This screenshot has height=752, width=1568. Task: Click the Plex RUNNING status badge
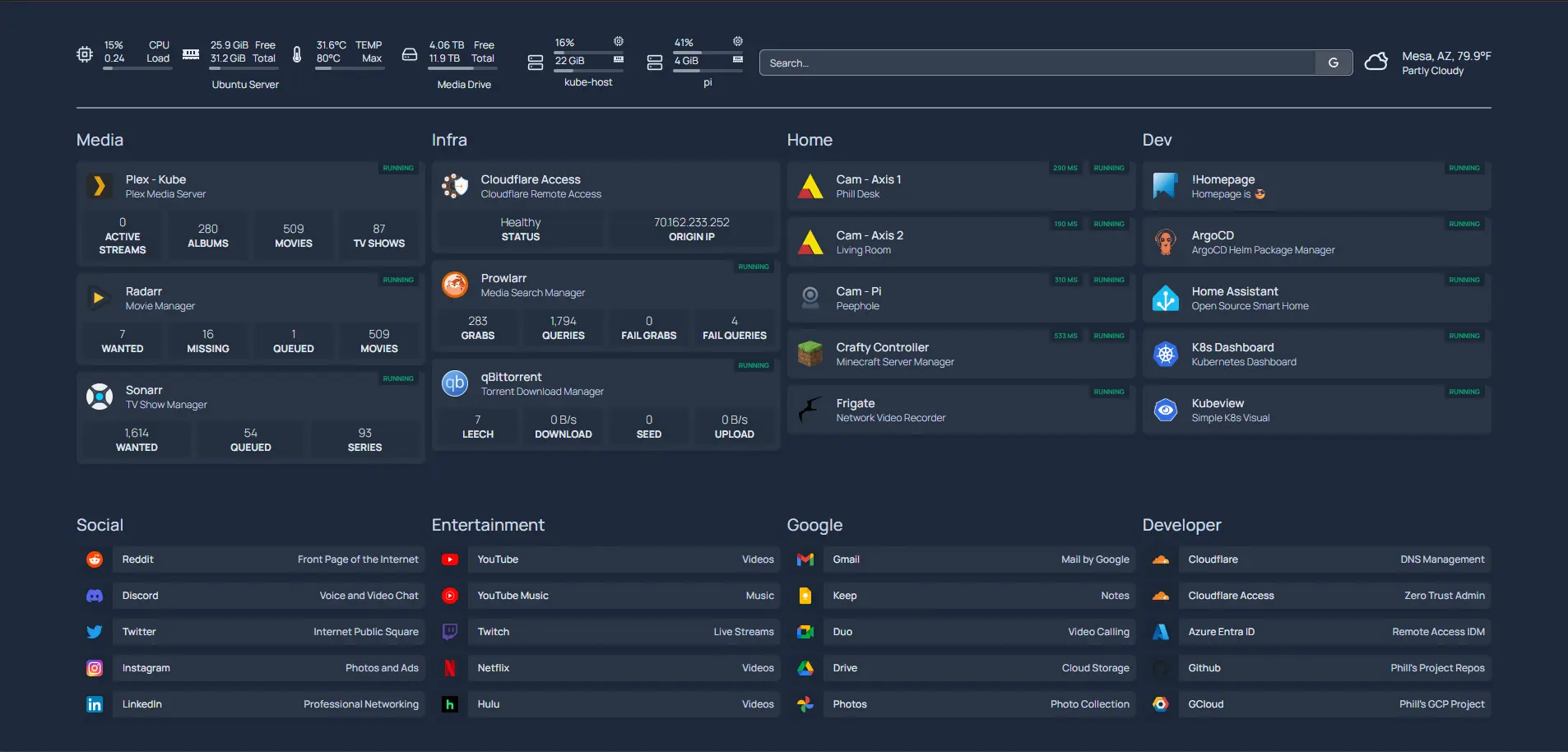click(398, 168)
